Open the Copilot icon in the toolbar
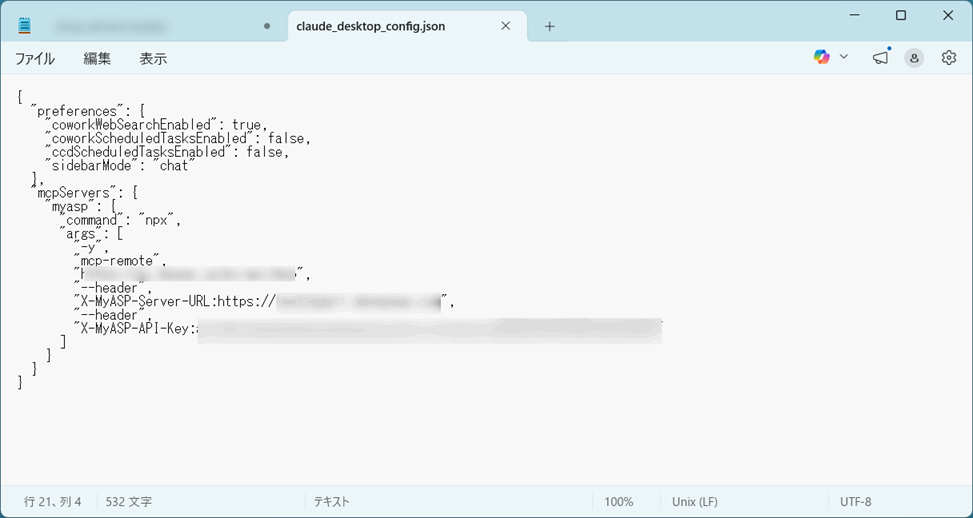 point(821,58)
